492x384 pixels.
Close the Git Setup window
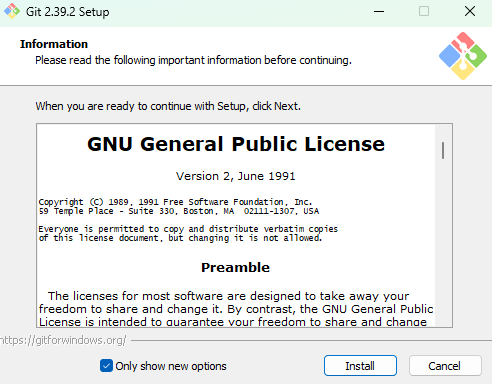click(470, 11)
